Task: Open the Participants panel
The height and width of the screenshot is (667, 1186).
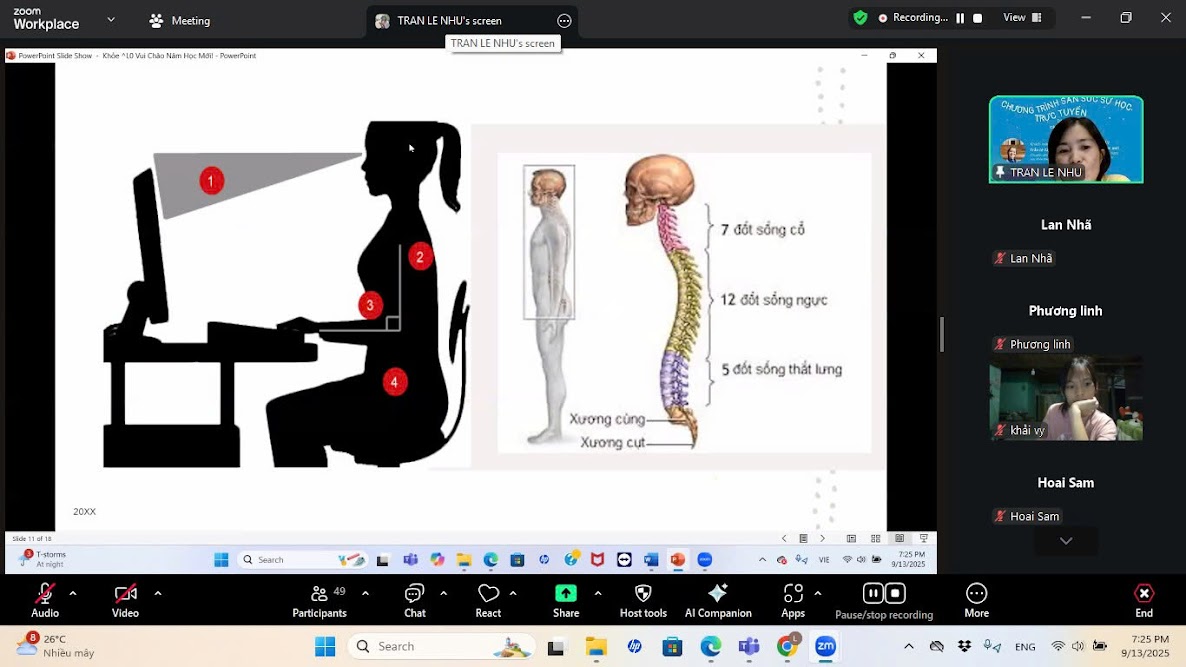Action: tap(319, 594)
